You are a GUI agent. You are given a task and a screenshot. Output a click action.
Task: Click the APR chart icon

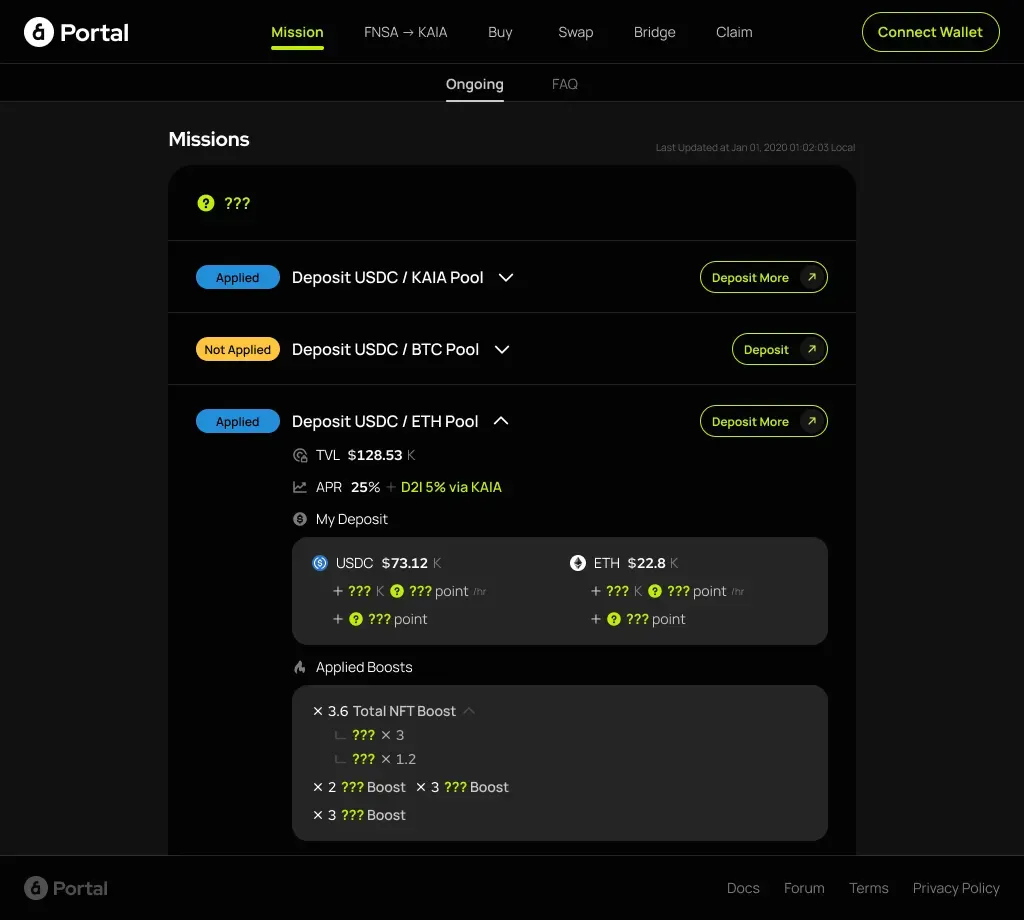click(x=300, y=487)
